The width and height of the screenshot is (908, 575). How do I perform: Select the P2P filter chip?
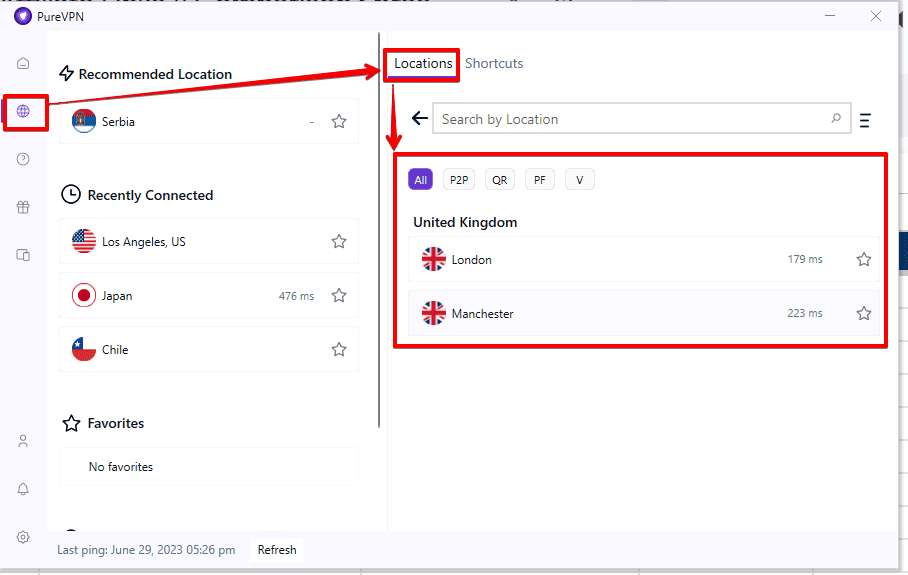point(459,180)
